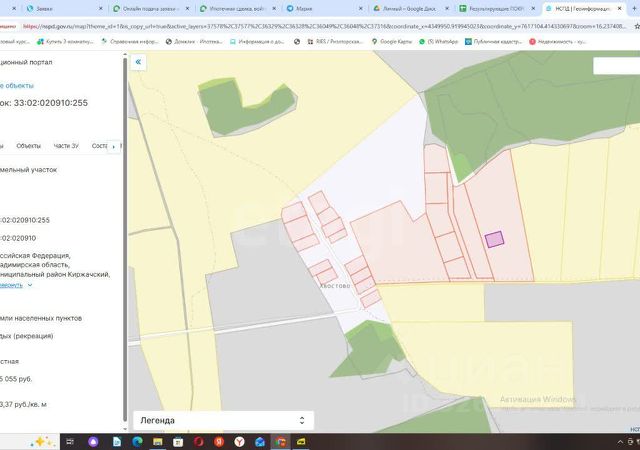Screen dimensions: 640x450
Task: Advance the tab strip with right arrow
Action: (113, 146)
